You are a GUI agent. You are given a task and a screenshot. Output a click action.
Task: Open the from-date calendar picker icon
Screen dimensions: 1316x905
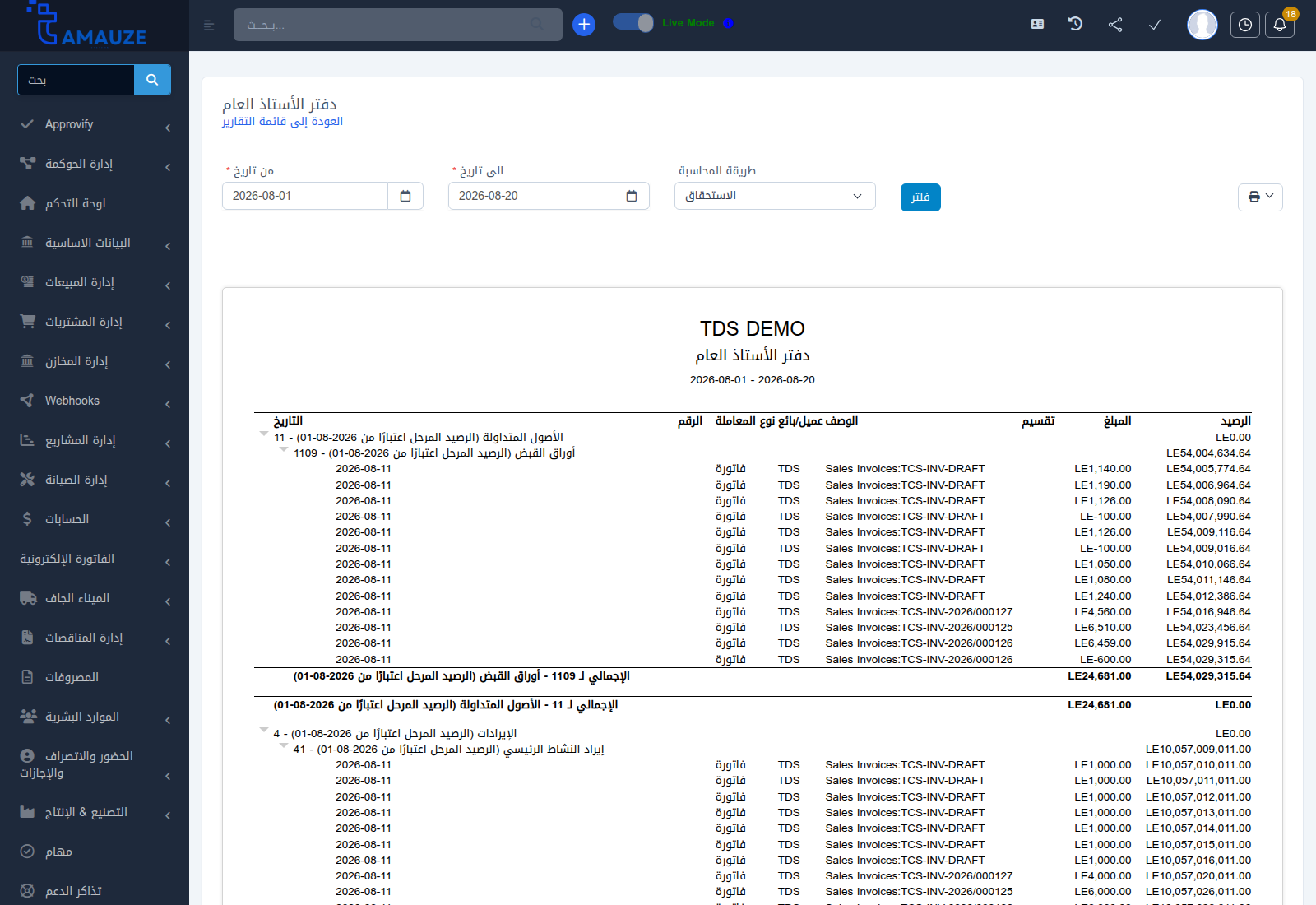[x=405, y=196]
